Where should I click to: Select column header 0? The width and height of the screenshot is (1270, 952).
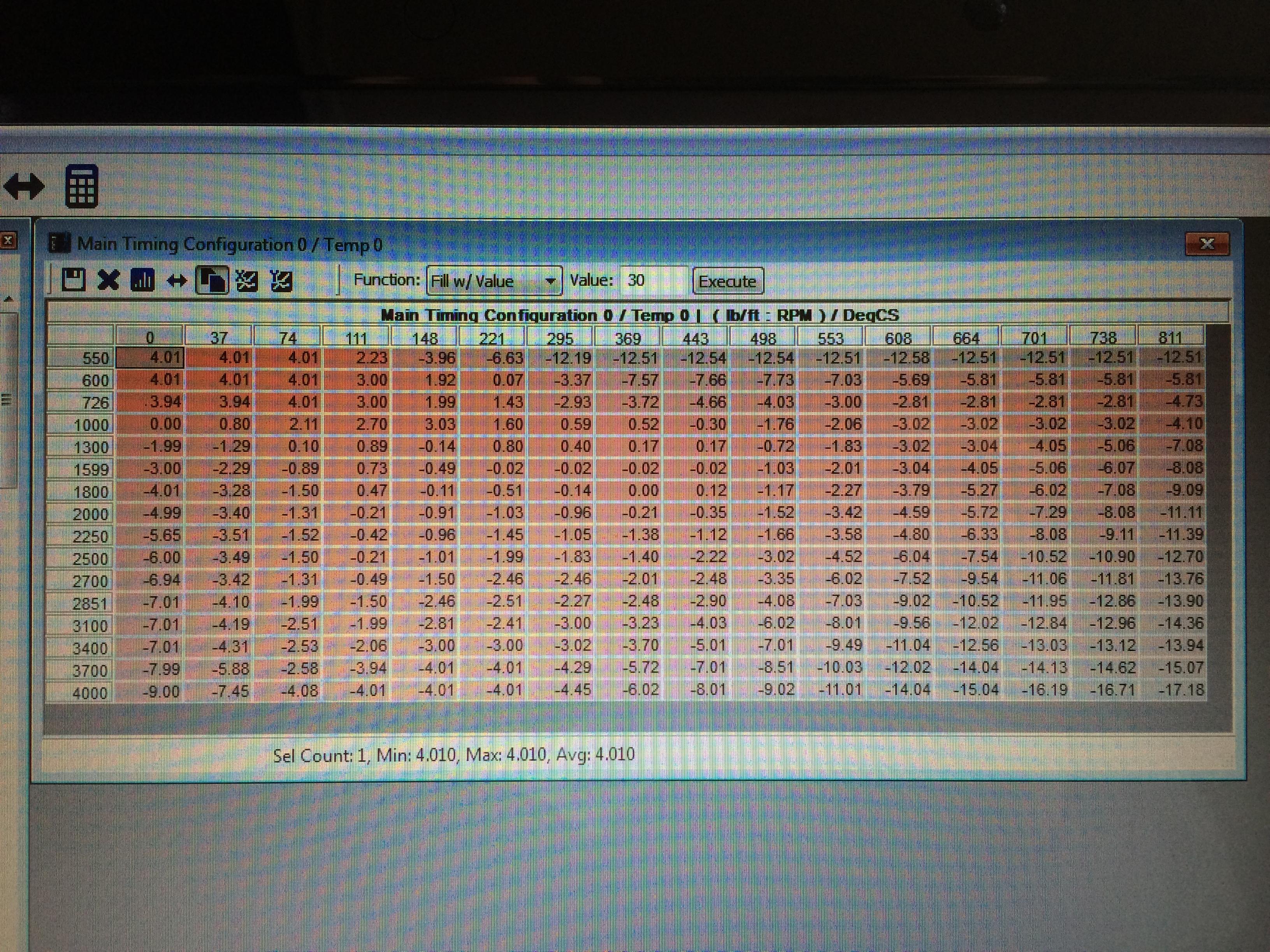point(150,337)
